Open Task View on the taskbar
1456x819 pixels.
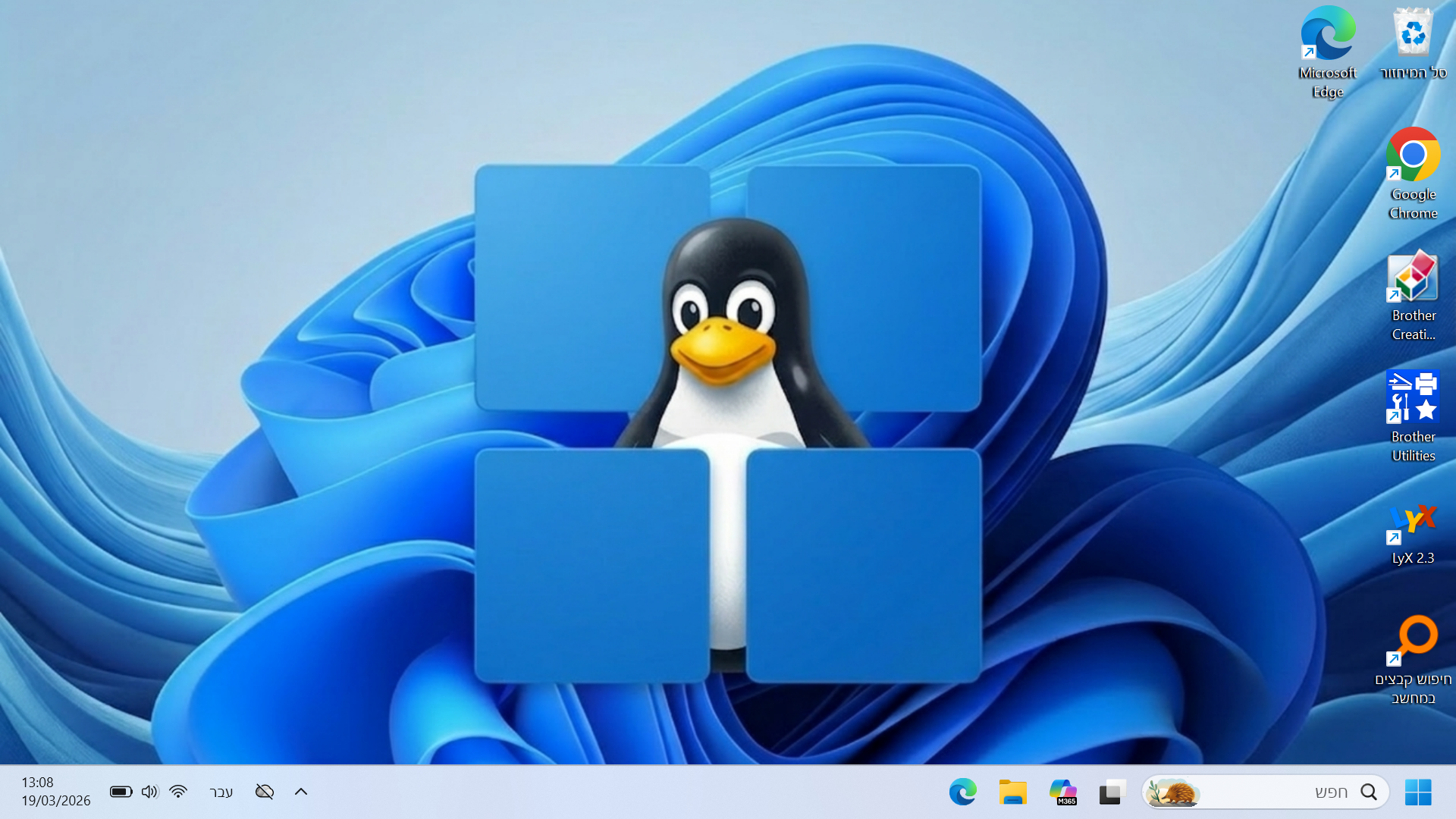1112,792
